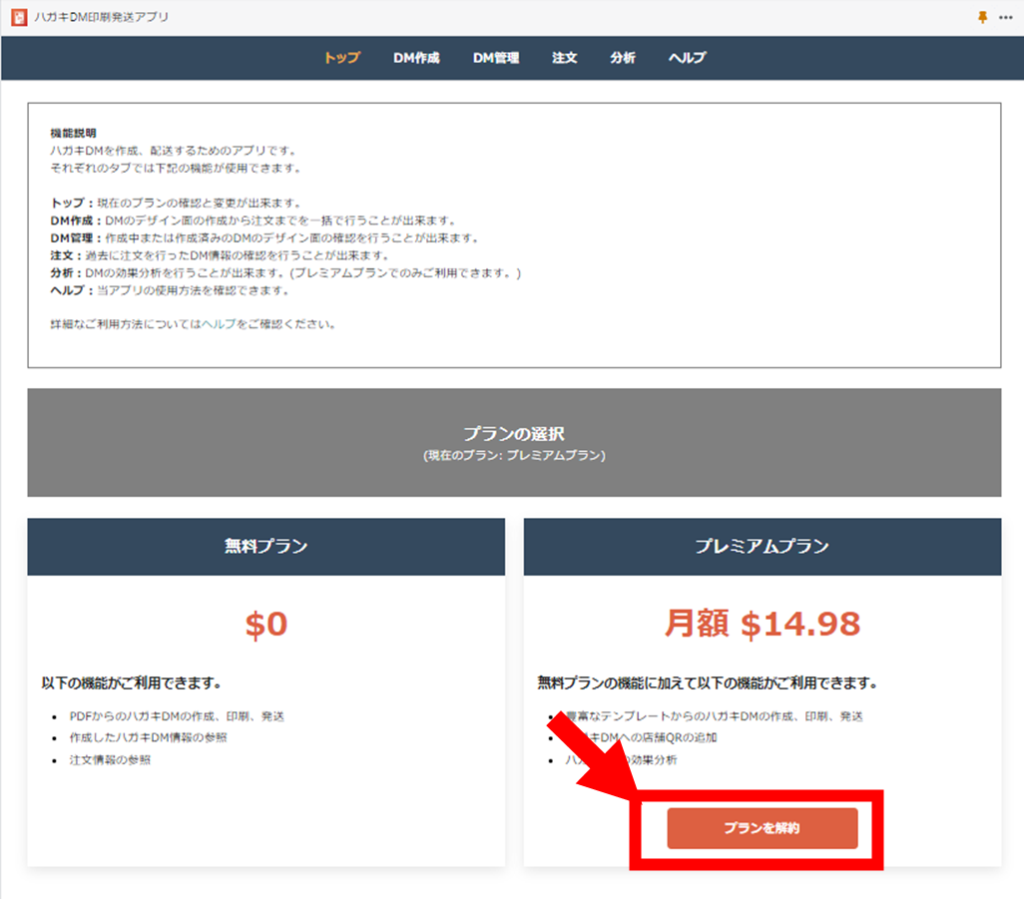Click the ハガキDM印刷発送アプリ title text
This screenshot has height=899, width=1024.
(101, 18)
